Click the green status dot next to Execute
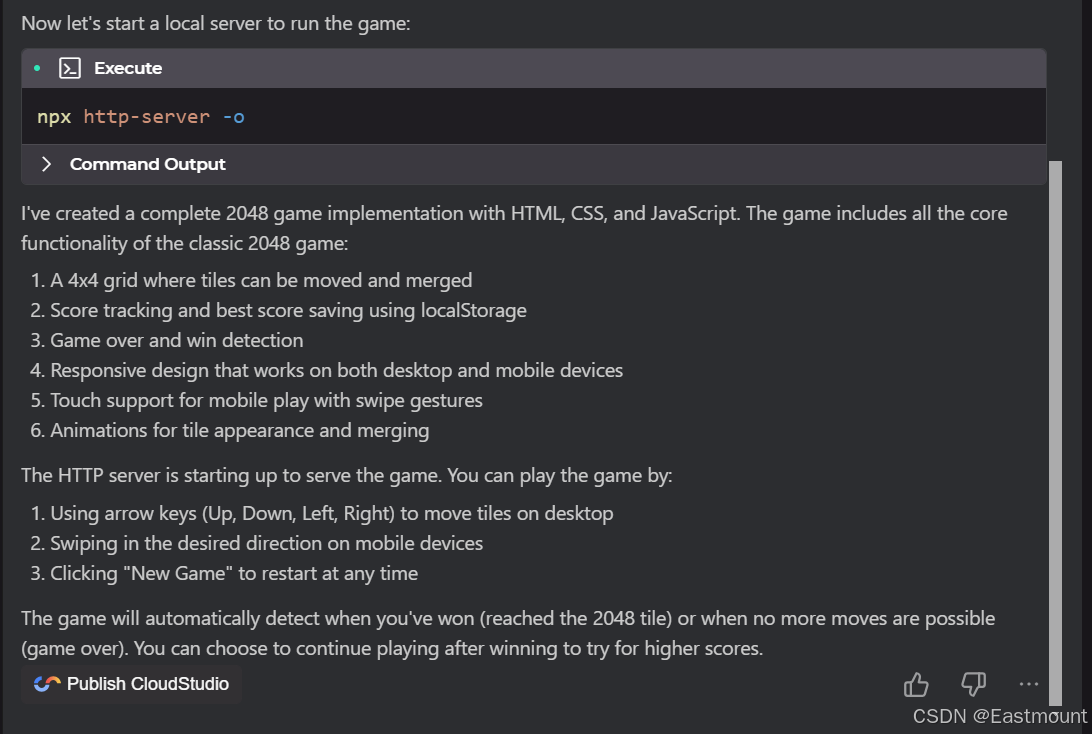Image resolution: width=1092 pixels, height=734 pixels. [37, 68]
